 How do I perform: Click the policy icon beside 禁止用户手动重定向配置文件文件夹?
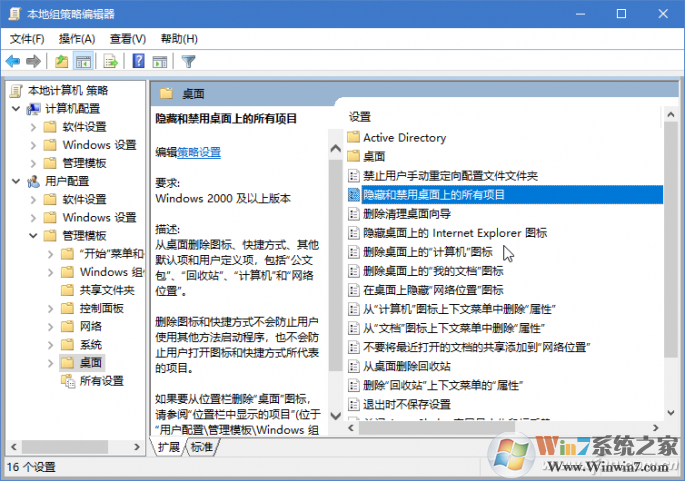[x=353, y=176]
